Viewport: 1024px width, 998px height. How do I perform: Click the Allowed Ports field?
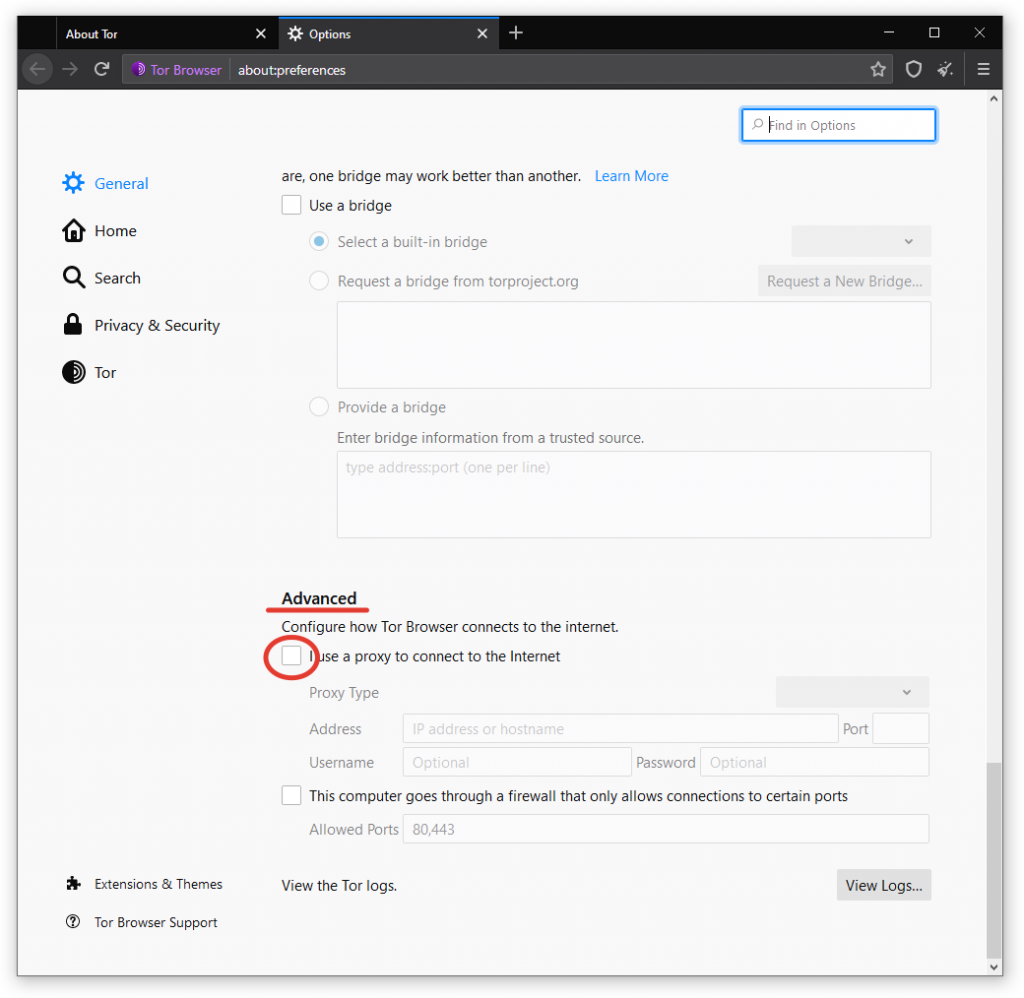pos(665,829)
